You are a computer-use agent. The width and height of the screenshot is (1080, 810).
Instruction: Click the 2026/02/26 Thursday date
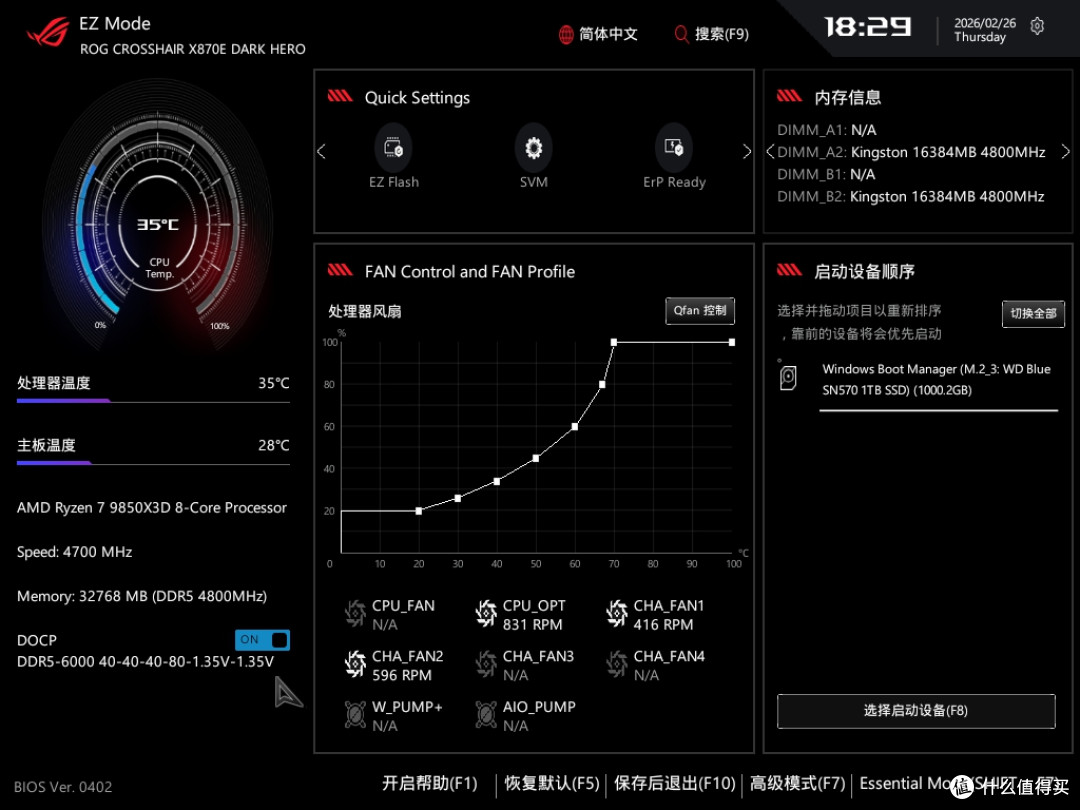(984, 30)
